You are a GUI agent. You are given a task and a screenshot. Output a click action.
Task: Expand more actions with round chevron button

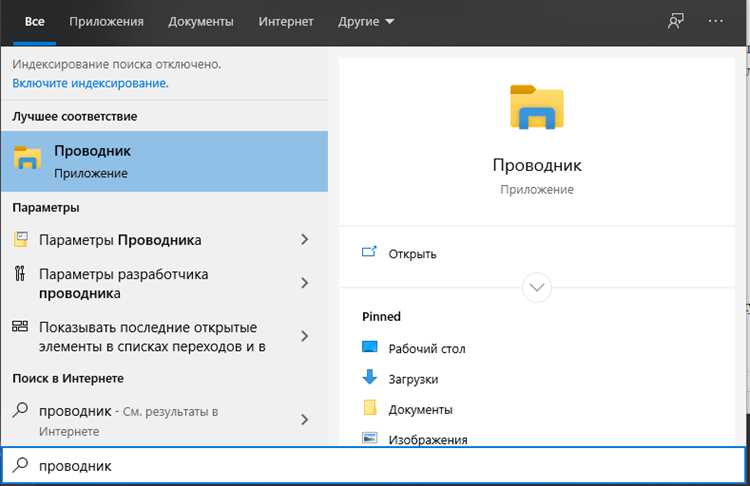point(537,287)
